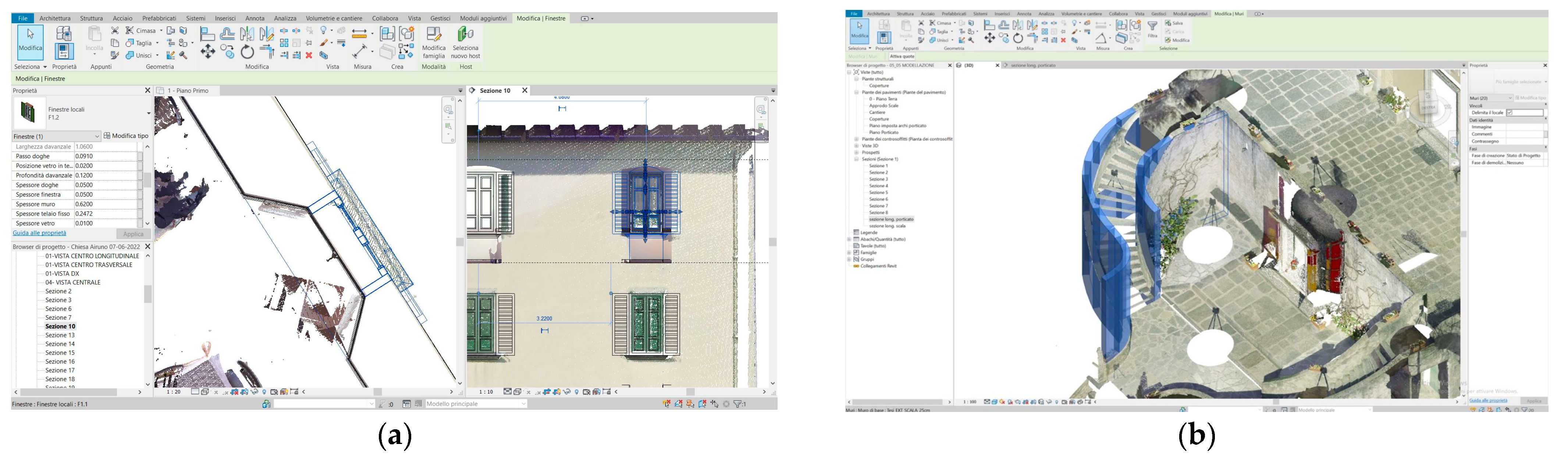
Task: Click the Guida alle proprietà link on left
Action: tap(40, 233)
